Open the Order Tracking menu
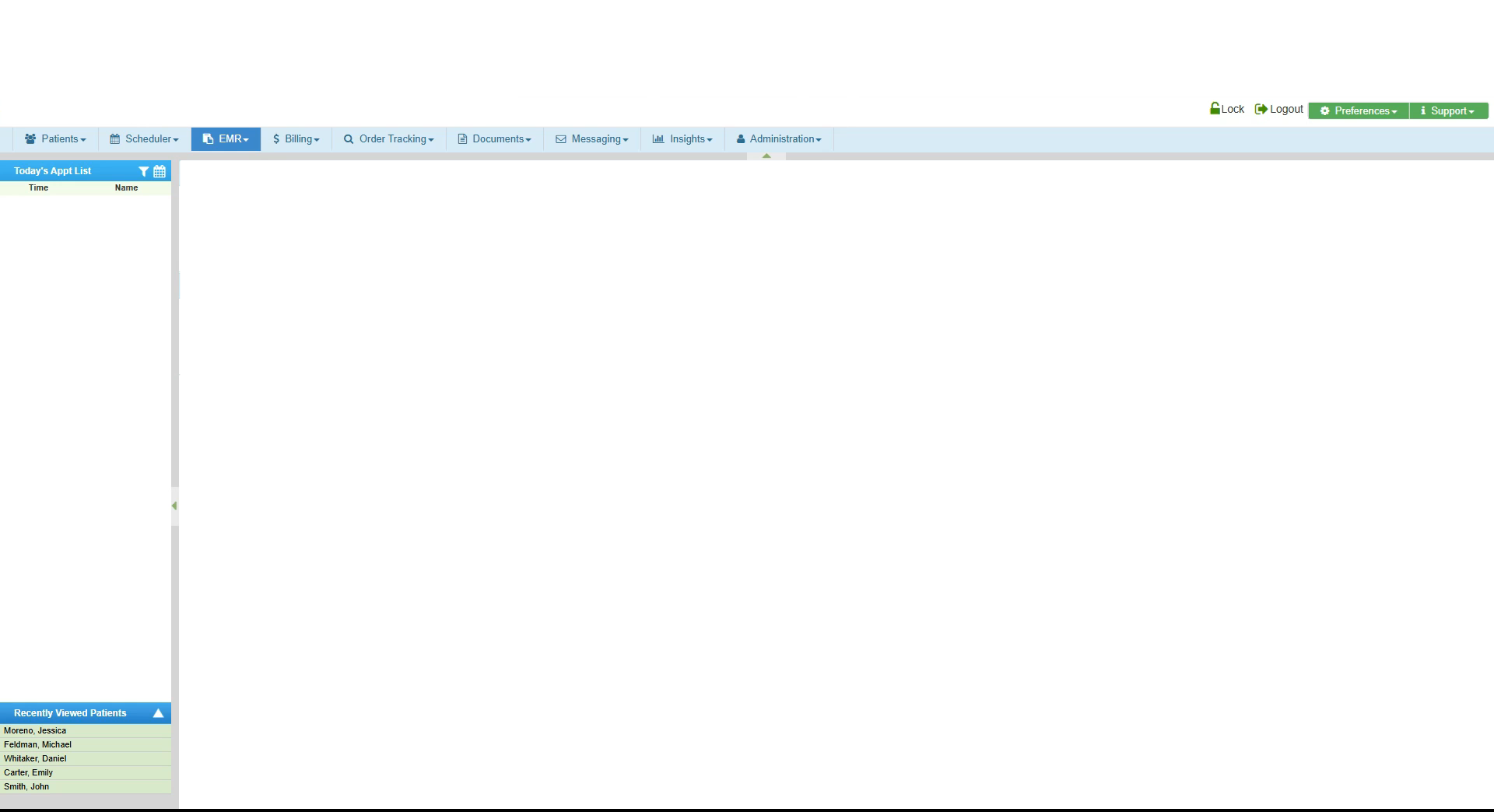 [x=389, y=139]
